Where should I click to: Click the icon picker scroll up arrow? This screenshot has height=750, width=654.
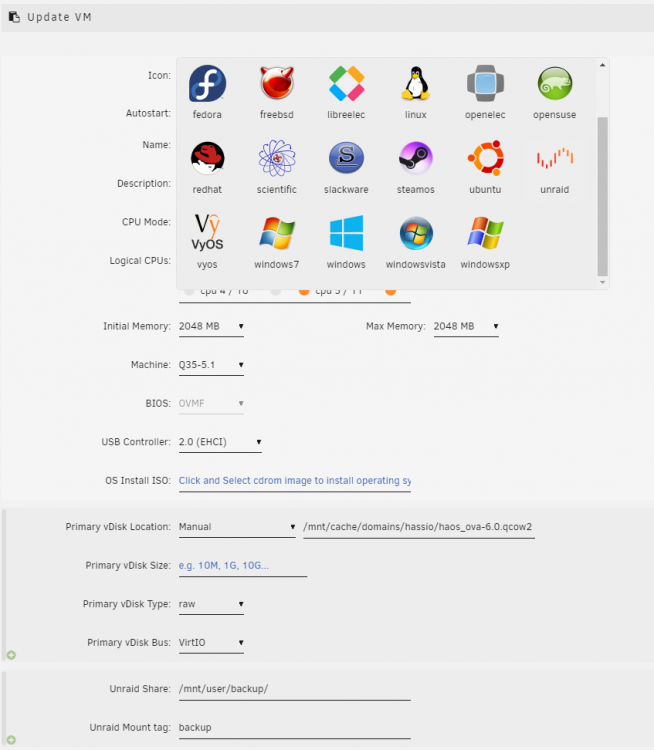[602, 65]
